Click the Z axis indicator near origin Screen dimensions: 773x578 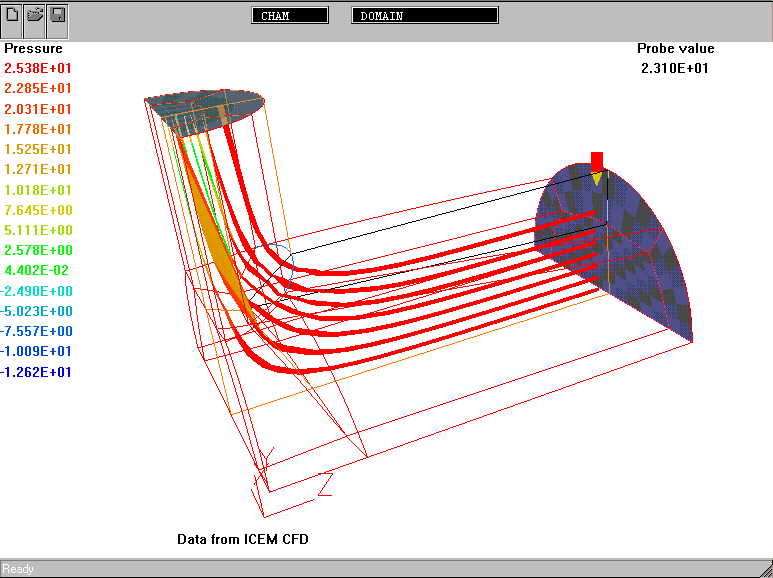[324, 486]
